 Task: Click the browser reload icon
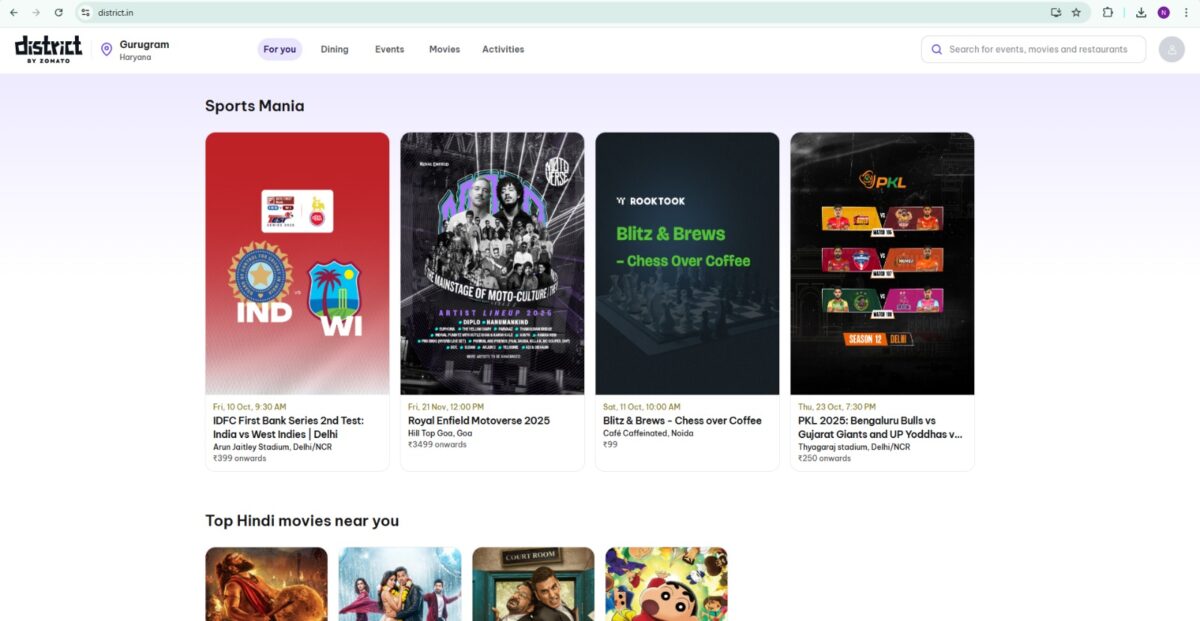click(x=59, y=12)
